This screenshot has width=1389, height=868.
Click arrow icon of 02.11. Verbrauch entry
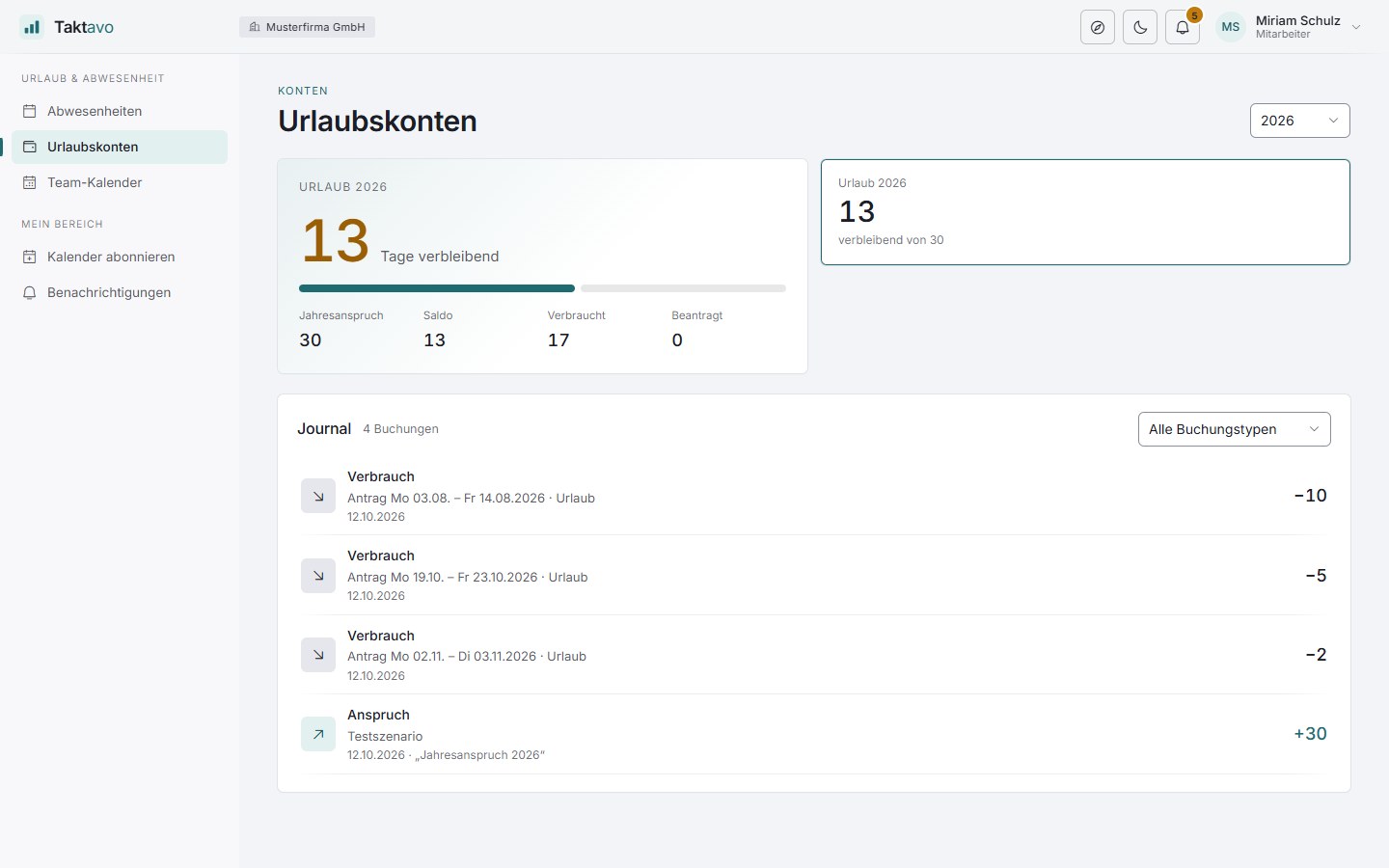[x=318, y=655]
